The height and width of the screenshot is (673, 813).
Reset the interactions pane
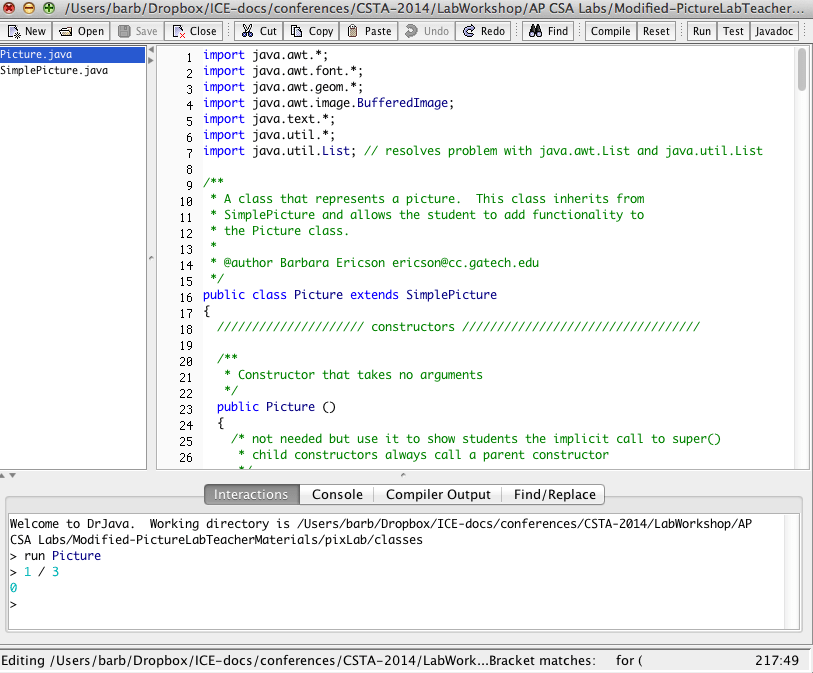coord(656,30)
